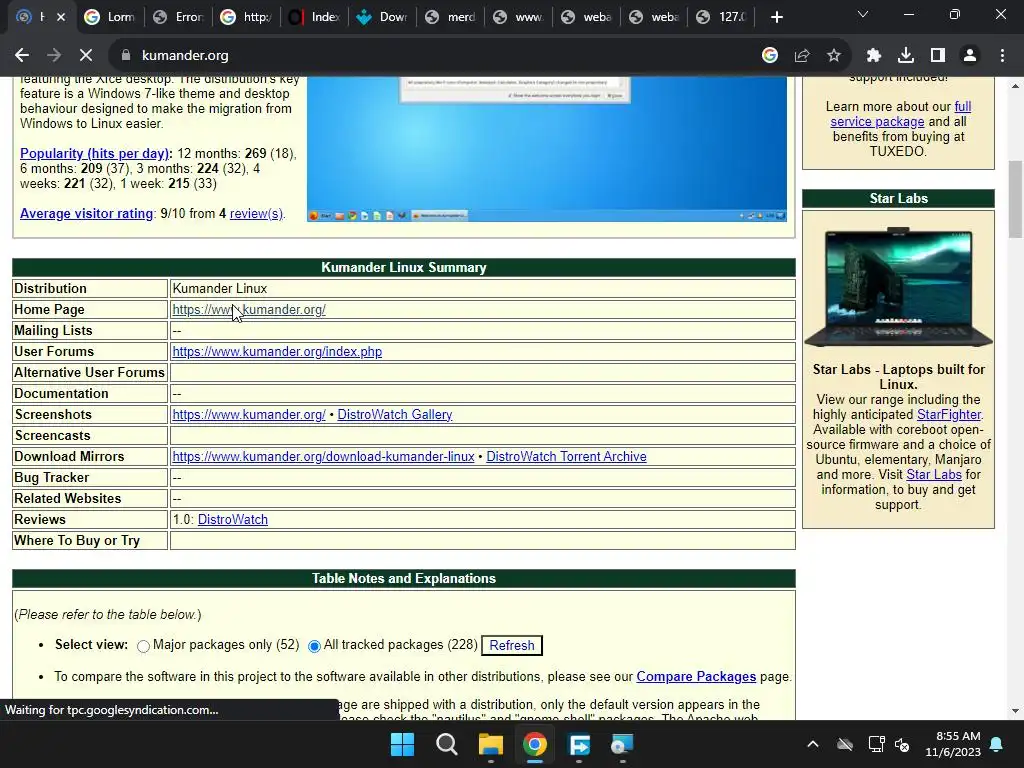This screenshot has height=768, width=1024.
Task: Open the profile avatar icon
Action: tap(970, 56)
